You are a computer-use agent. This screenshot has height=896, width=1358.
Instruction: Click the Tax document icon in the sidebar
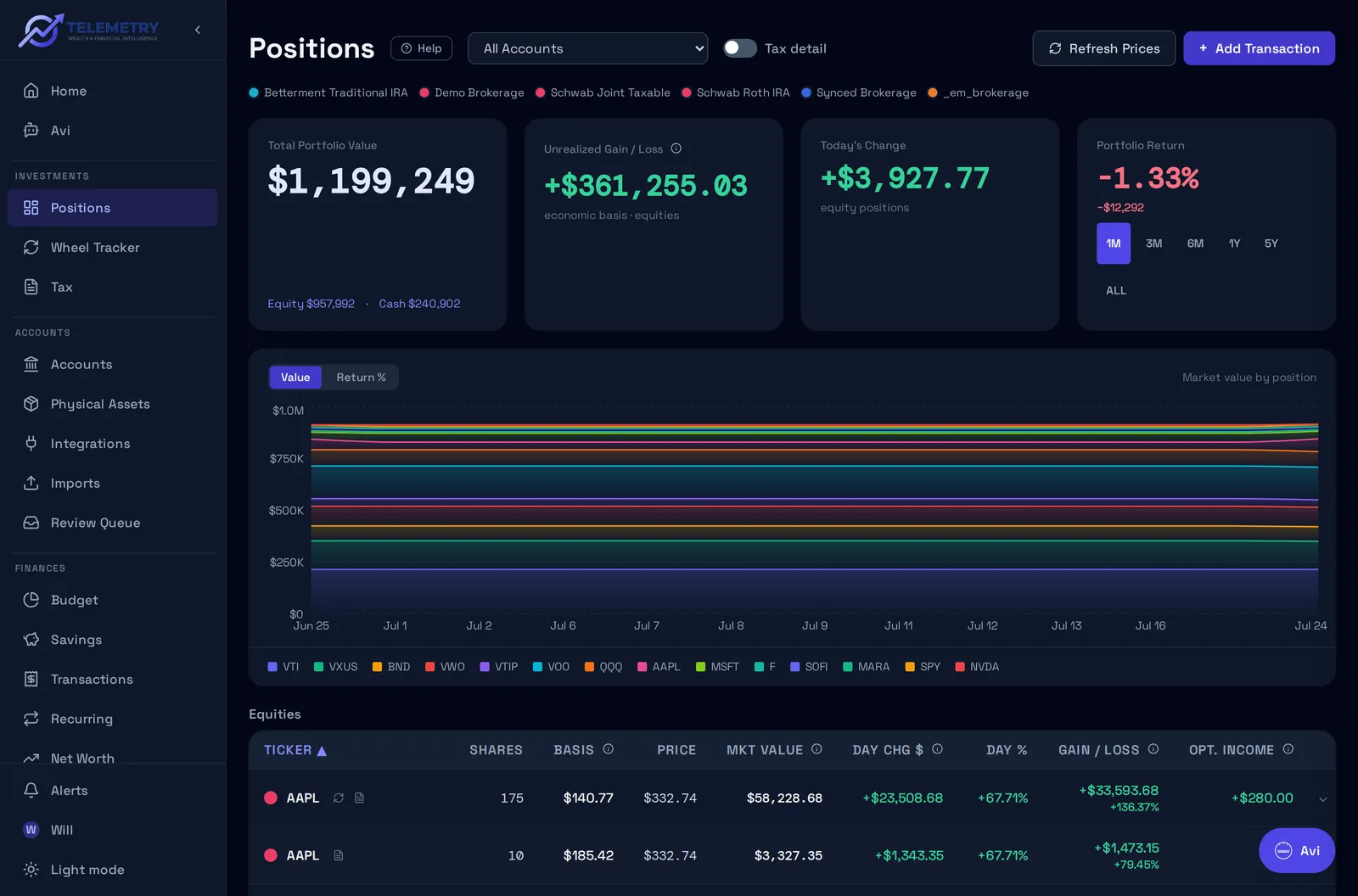(31, 287)
